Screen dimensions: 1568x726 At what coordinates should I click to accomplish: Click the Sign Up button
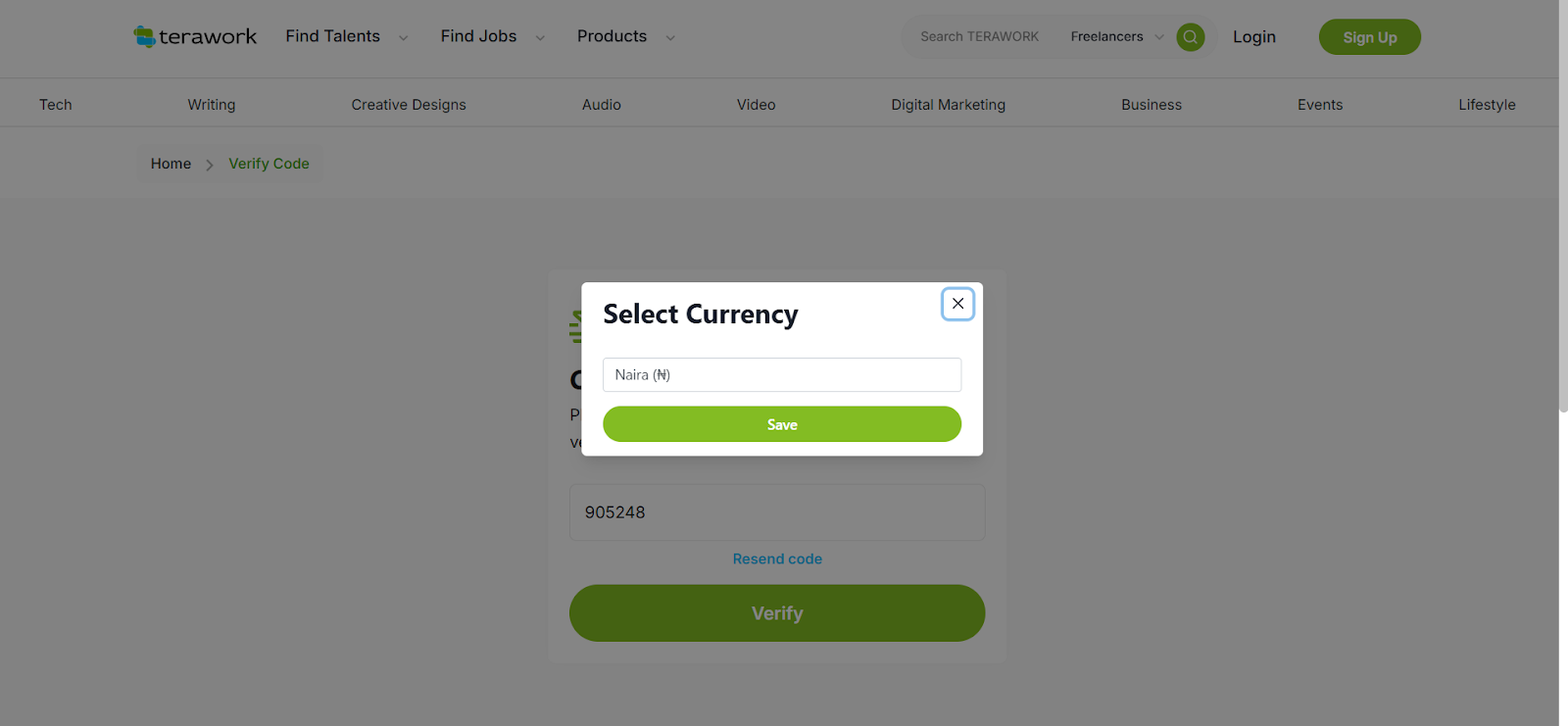[x=1369, y=37]
